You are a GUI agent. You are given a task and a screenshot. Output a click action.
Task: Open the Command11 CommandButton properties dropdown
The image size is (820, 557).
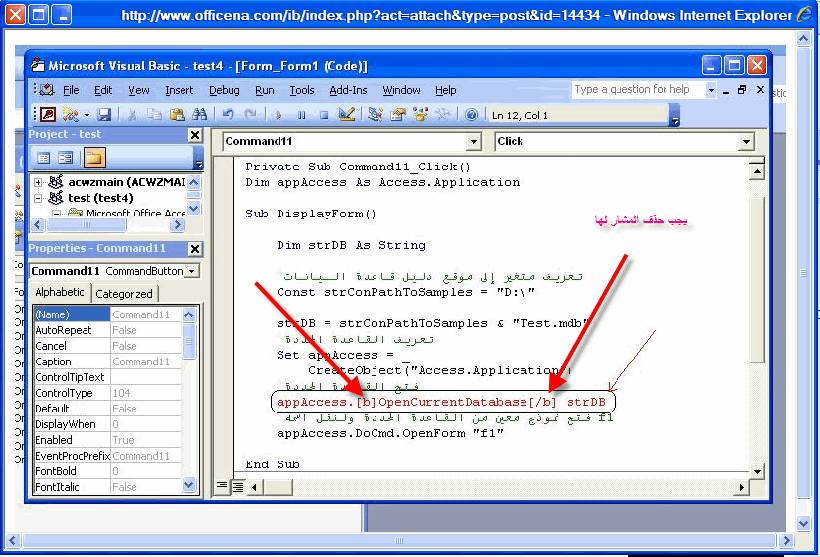coord(192,271)
